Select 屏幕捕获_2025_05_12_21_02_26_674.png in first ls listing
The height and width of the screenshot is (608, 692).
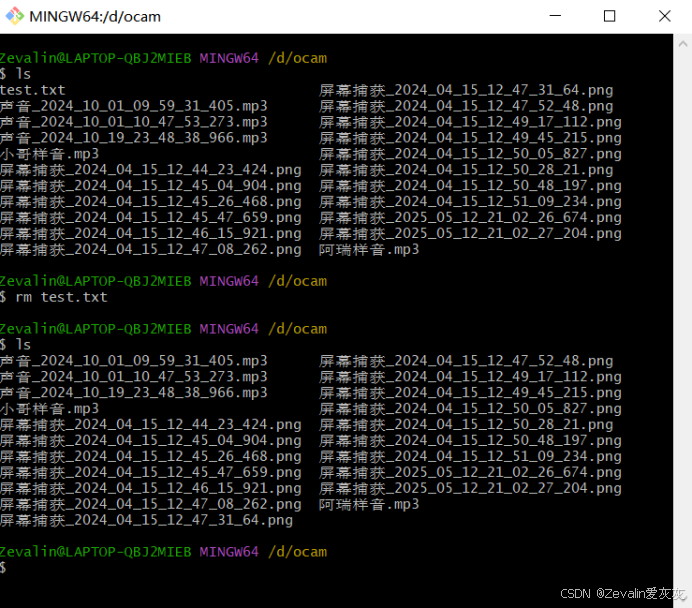(470, 218)
